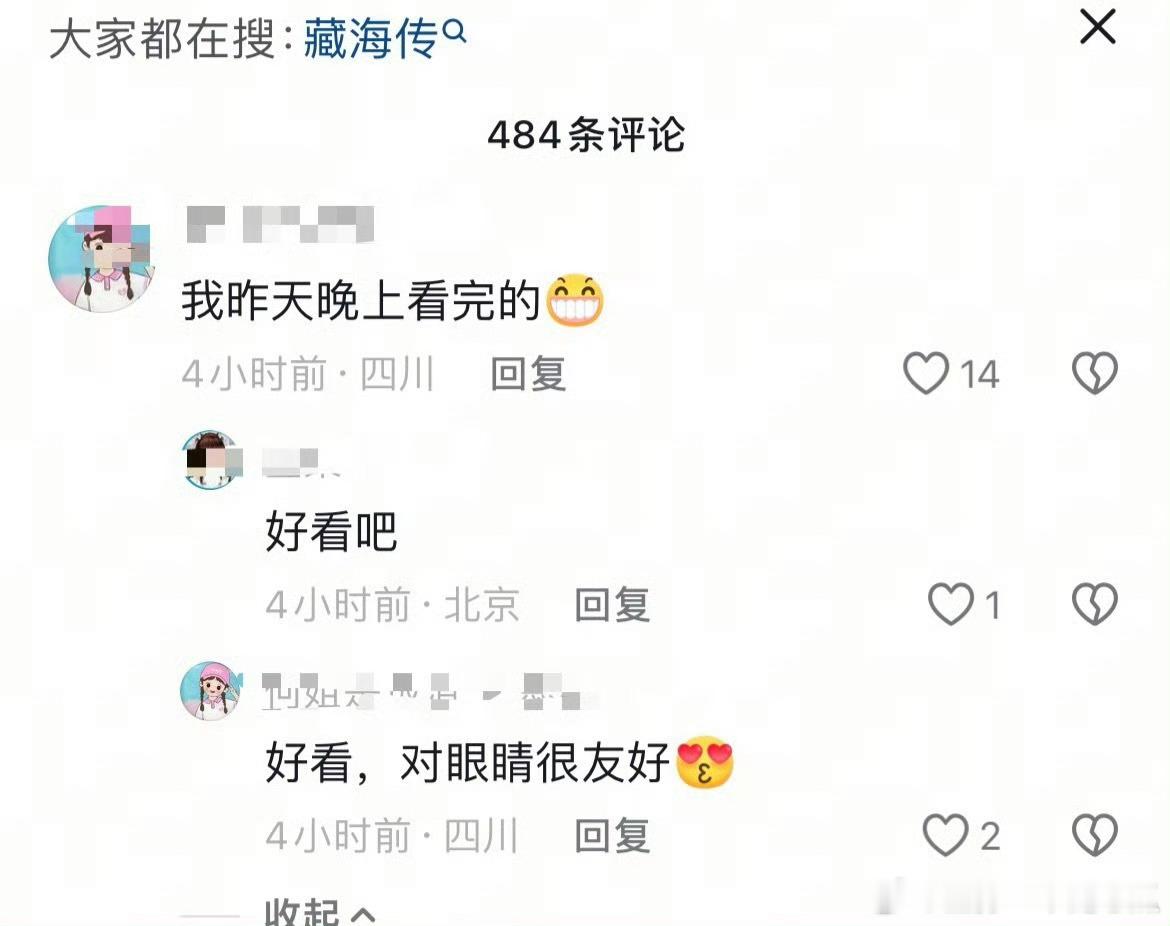The height and width of the screenshot is (926, 1170).
Task: Tap grinning emoji in first comment
Action: coord(575,301)
